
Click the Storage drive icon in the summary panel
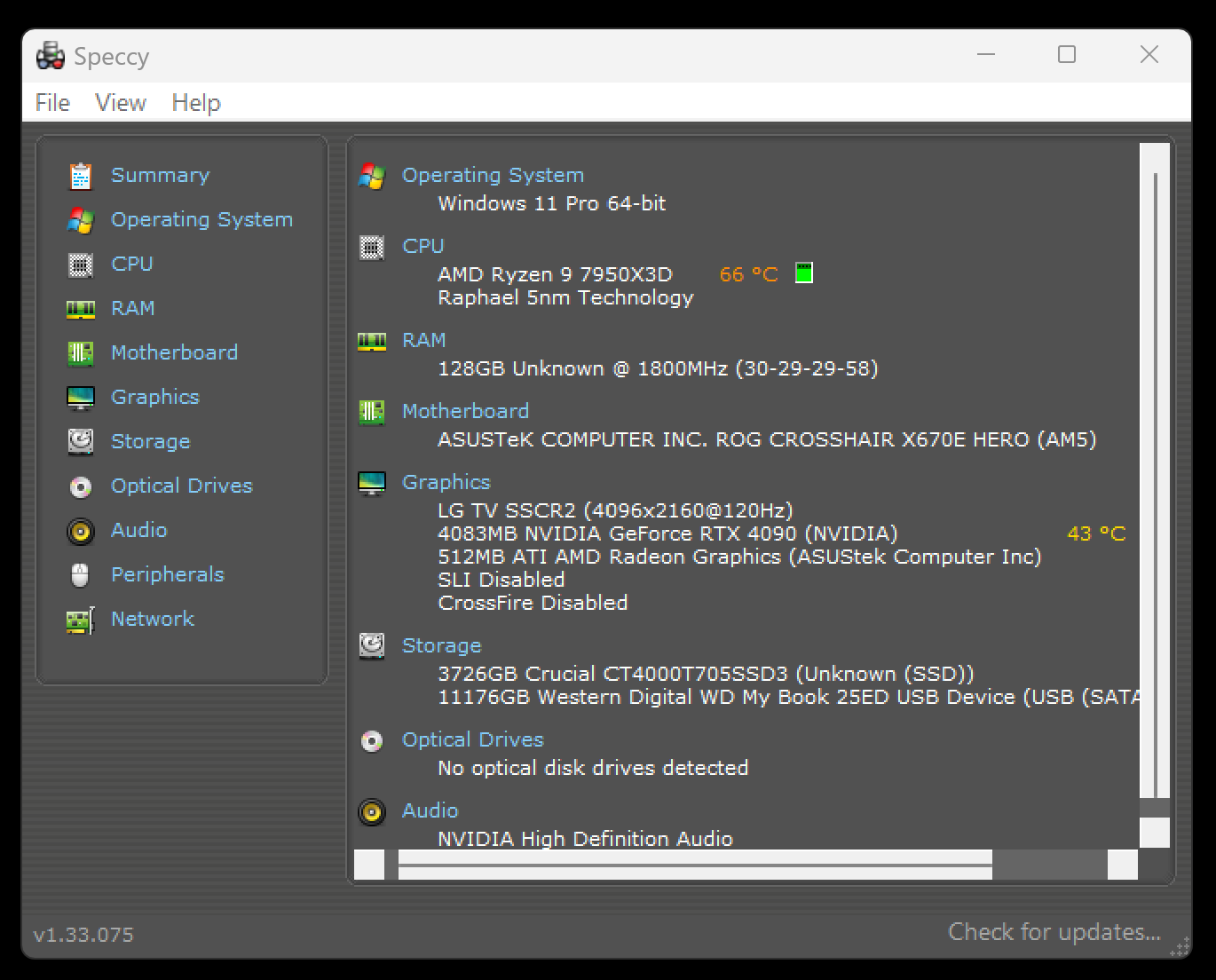pyautogui.click(x=372, y=645)
